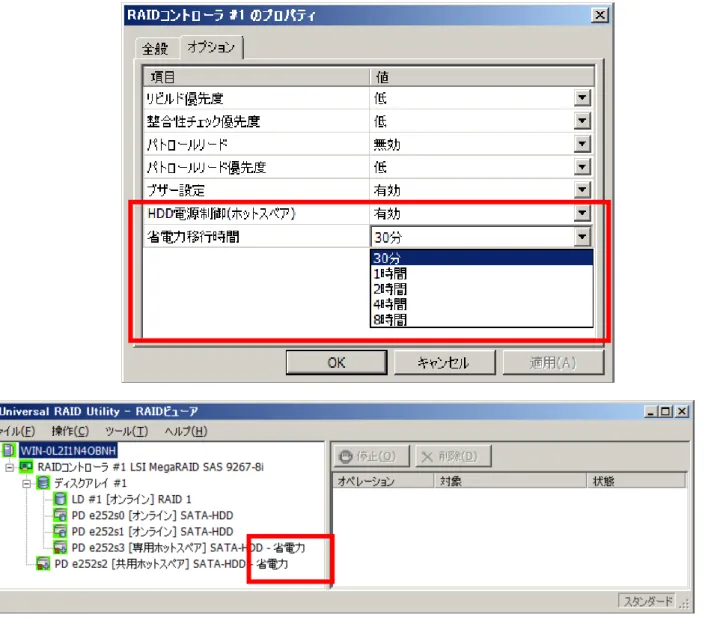Open the リビルド優先度 dropdown arrow
705x618 pixels.
click(x=582, y=98)
